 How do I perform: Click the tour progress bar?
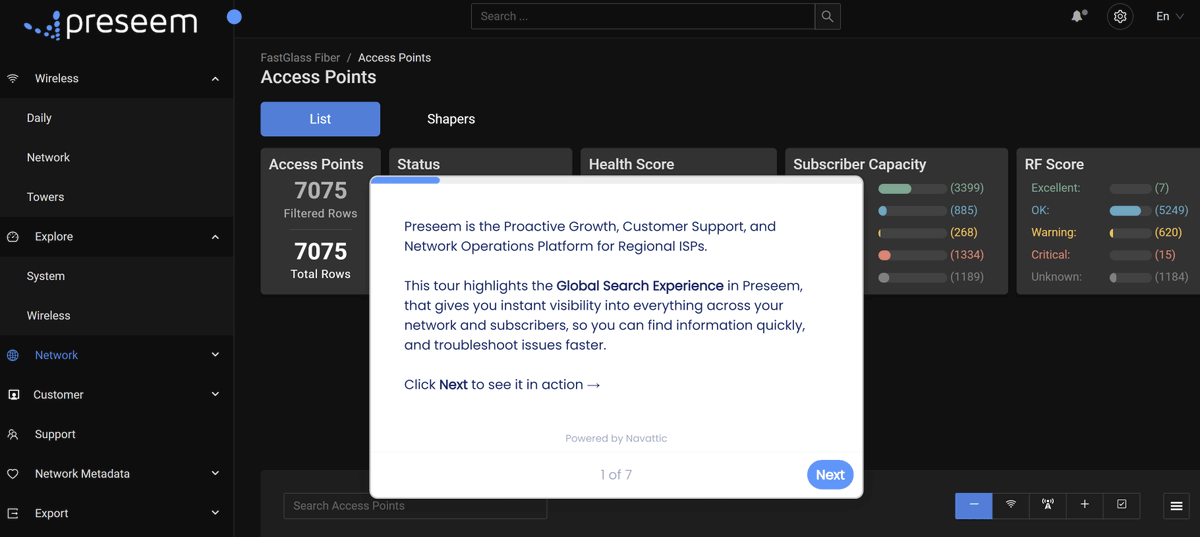pos(616,180)
